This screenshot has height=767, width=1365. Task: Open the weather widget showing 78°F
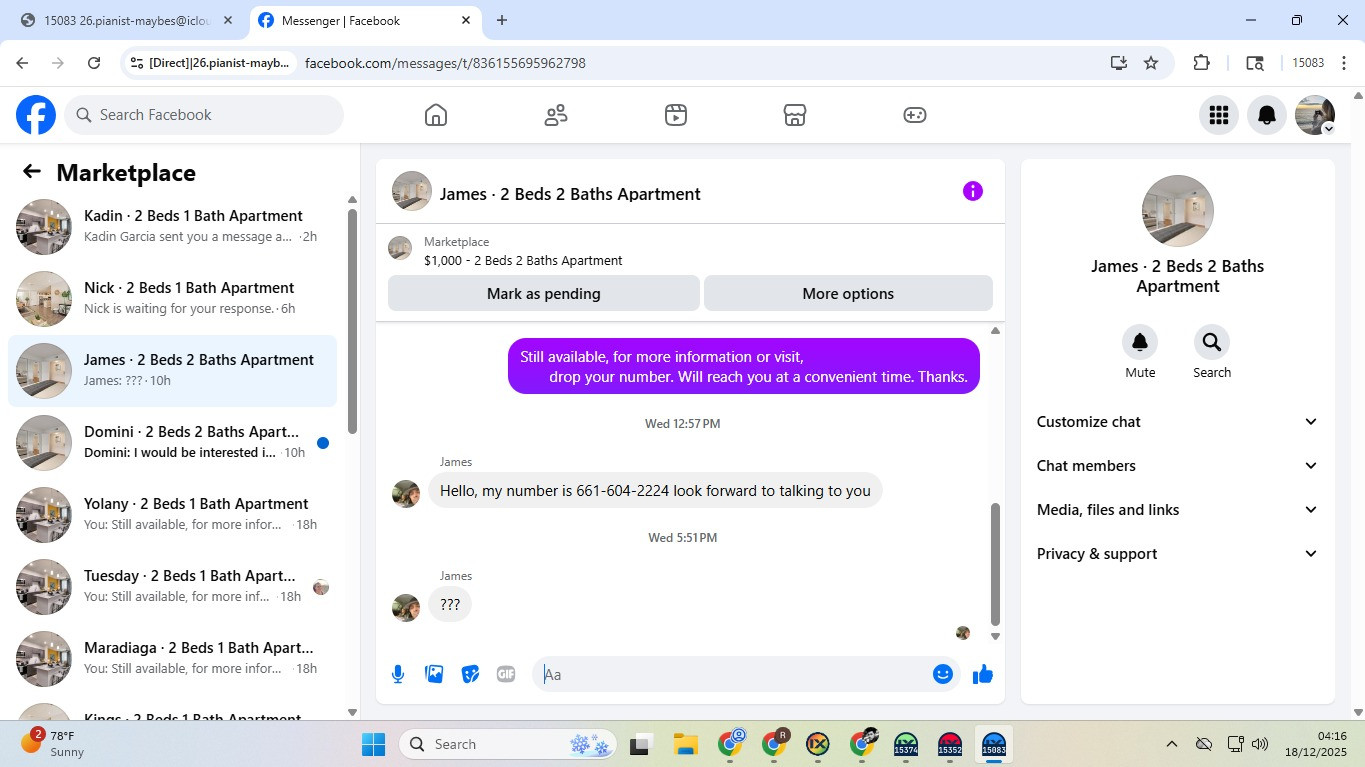[55, 744]
